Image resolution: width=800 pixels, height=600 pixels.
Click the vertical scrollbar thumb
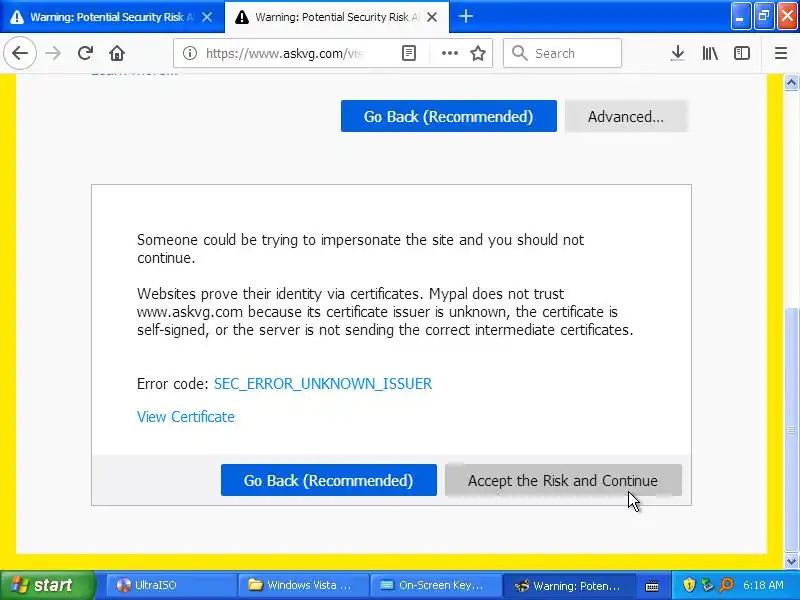(791, 431)
